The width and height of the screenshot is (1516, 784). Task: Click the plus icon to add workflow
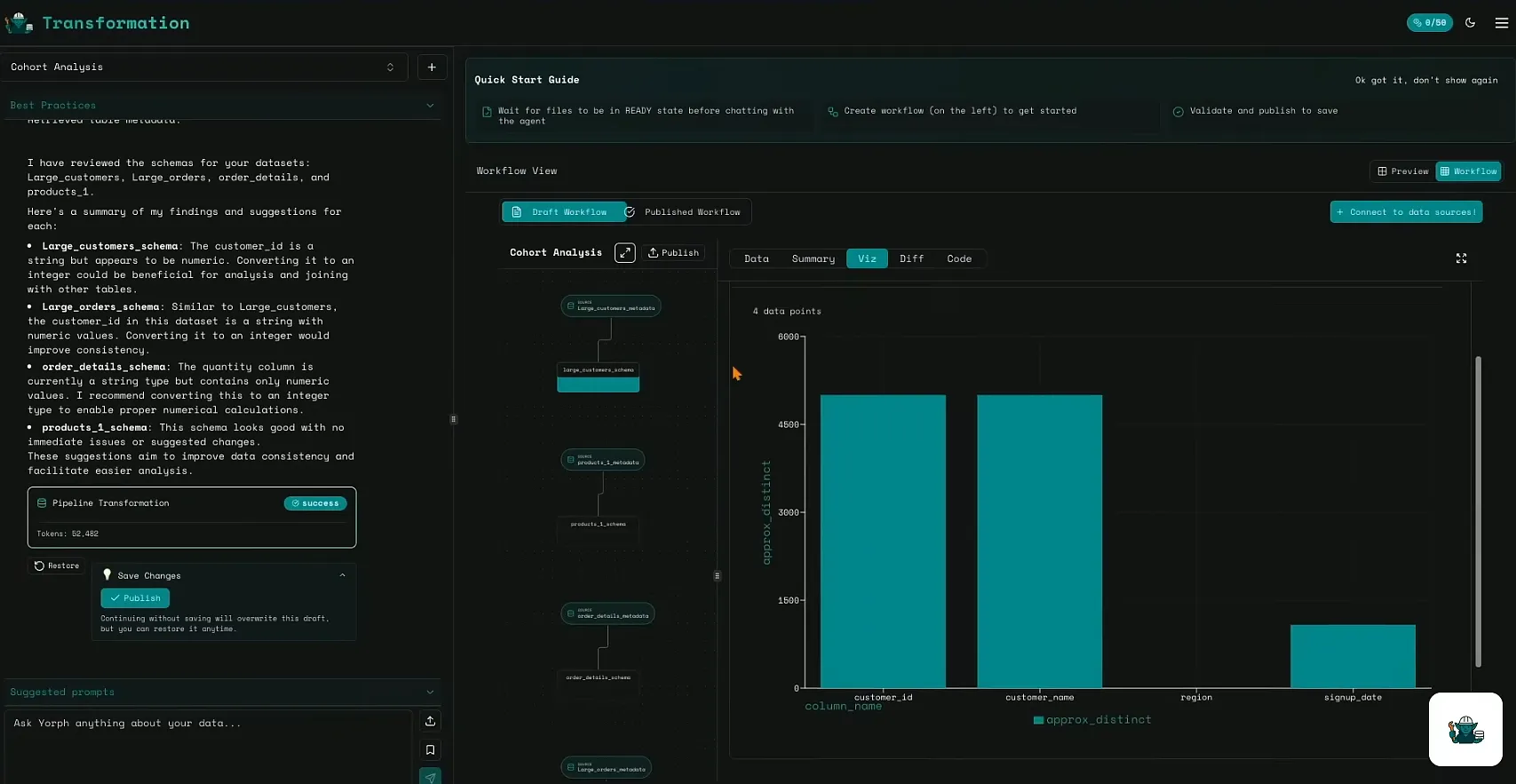pyautogui.click(x=432, y=67)
